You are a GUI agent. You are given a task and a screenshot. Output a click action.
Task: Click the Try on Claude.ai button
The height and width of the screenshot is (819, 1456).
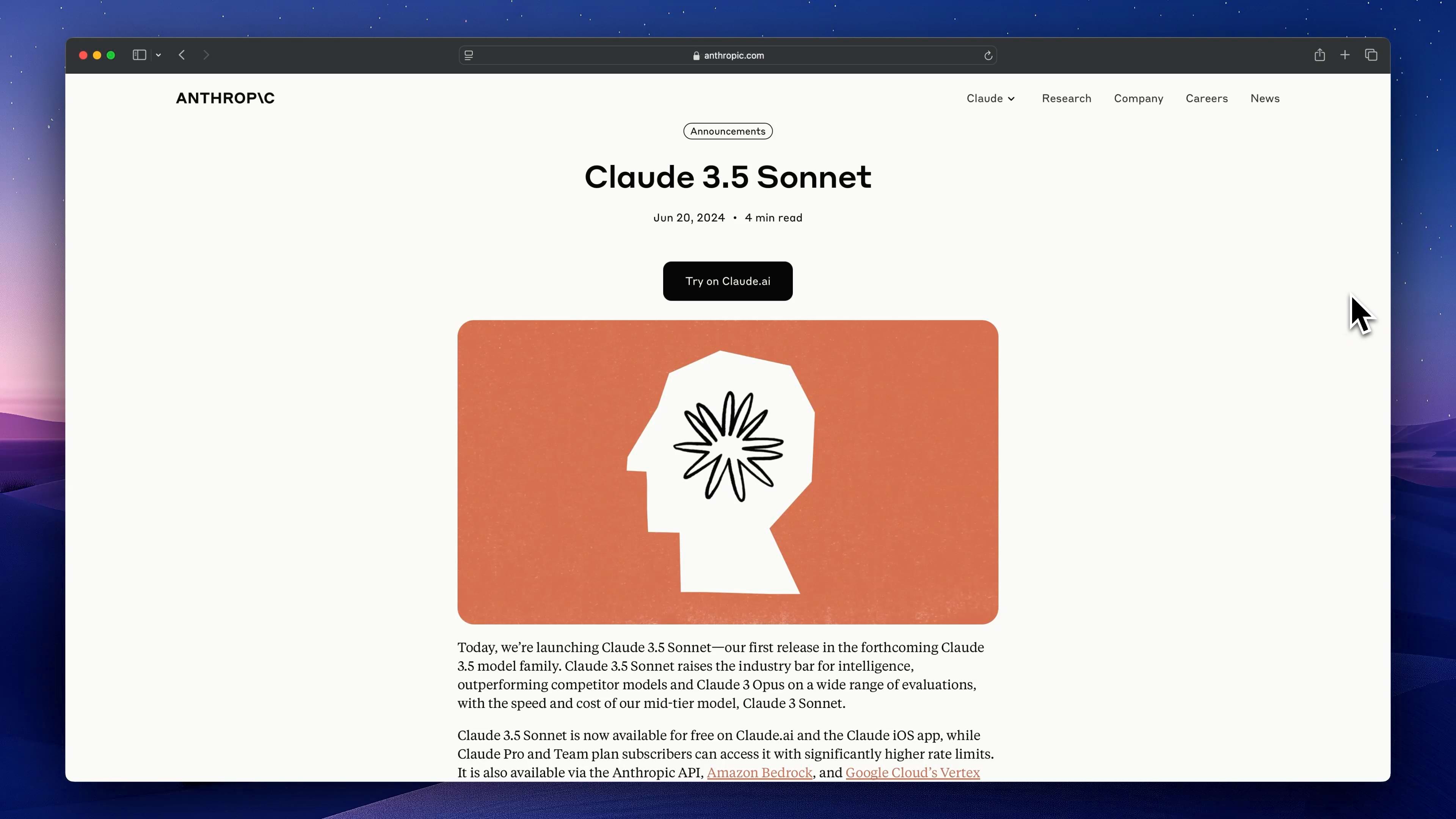728,281
